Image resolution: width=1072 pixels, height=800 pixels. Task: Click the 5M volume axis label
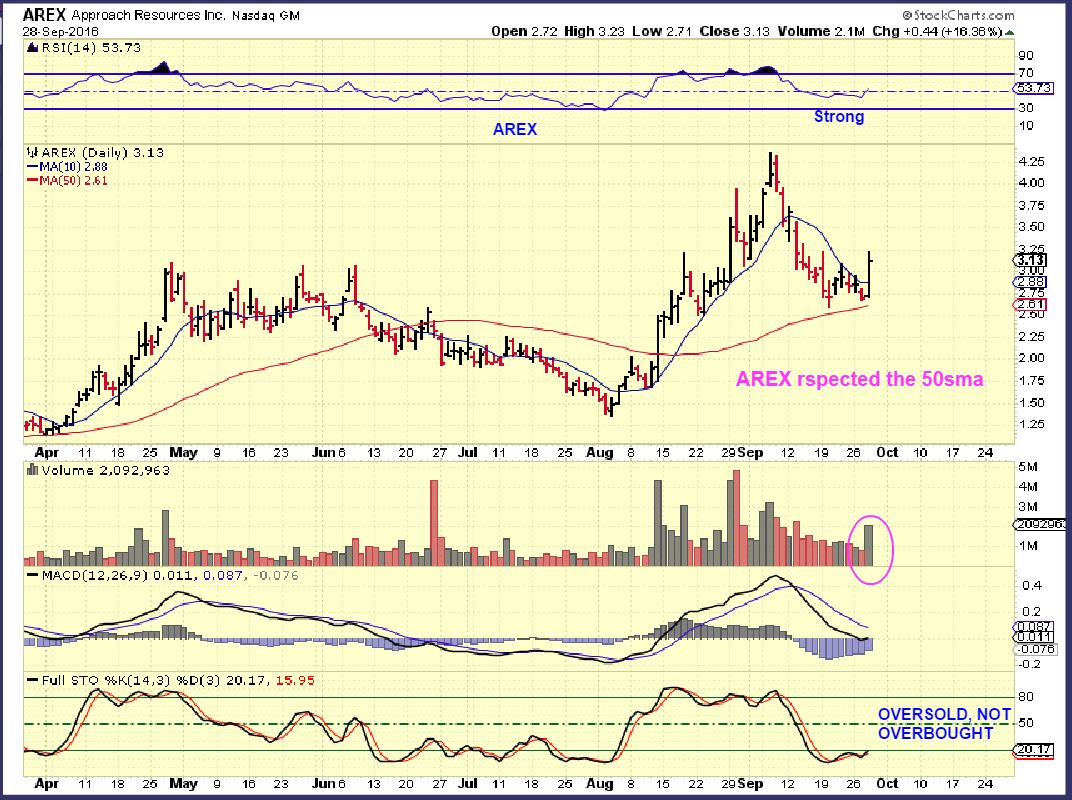(x=1028, y=467)
